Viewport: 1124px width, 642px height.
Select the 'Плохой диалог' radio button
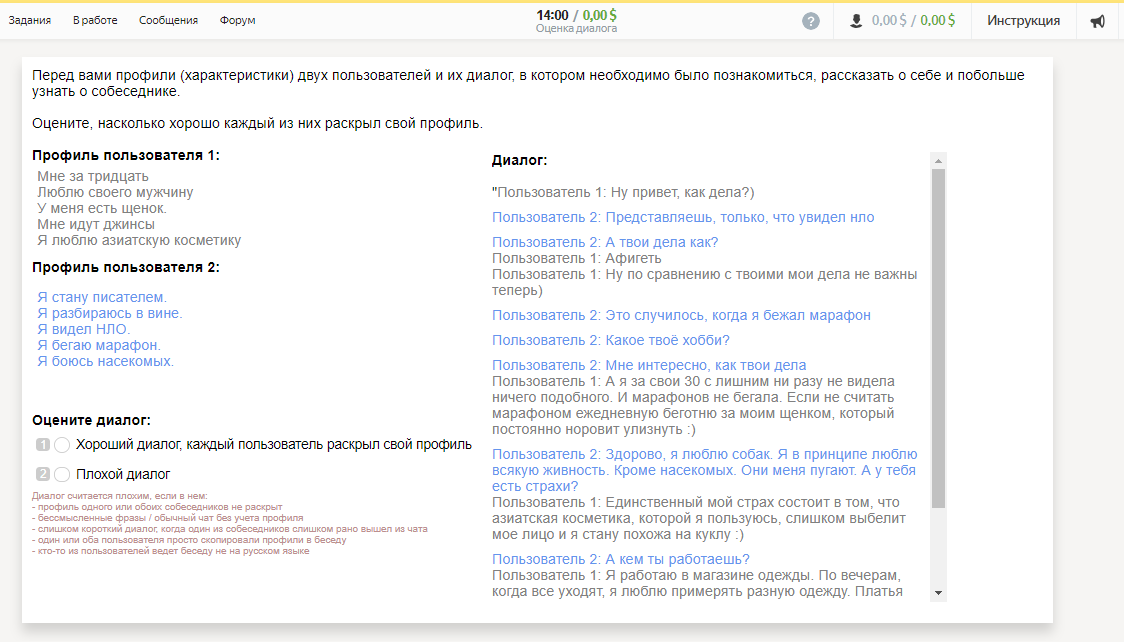point(62,474)
